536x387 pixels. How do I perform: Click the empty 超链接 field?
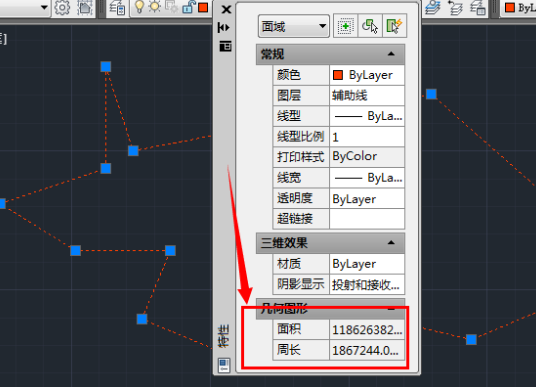tap(367, 219)
